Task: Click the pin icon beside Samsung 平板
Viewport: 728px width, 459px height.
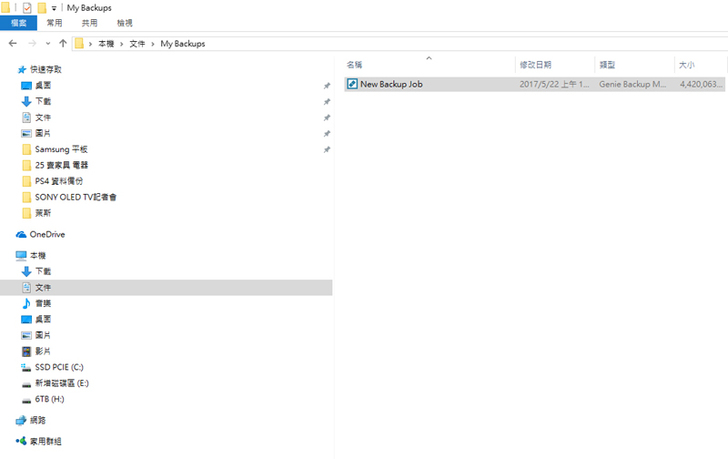Action: click(x=327, y=149)
